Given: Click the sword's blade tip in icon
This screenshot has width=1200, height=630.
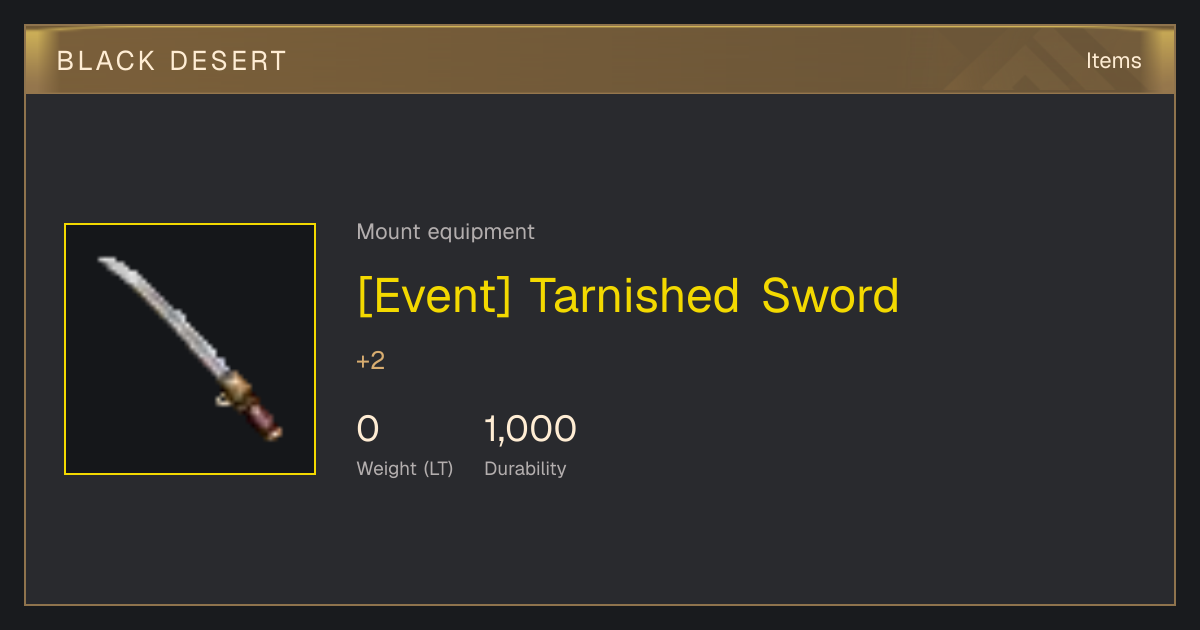Looking at the screenshot, I should pyautogui.click(x=104, y=262).
